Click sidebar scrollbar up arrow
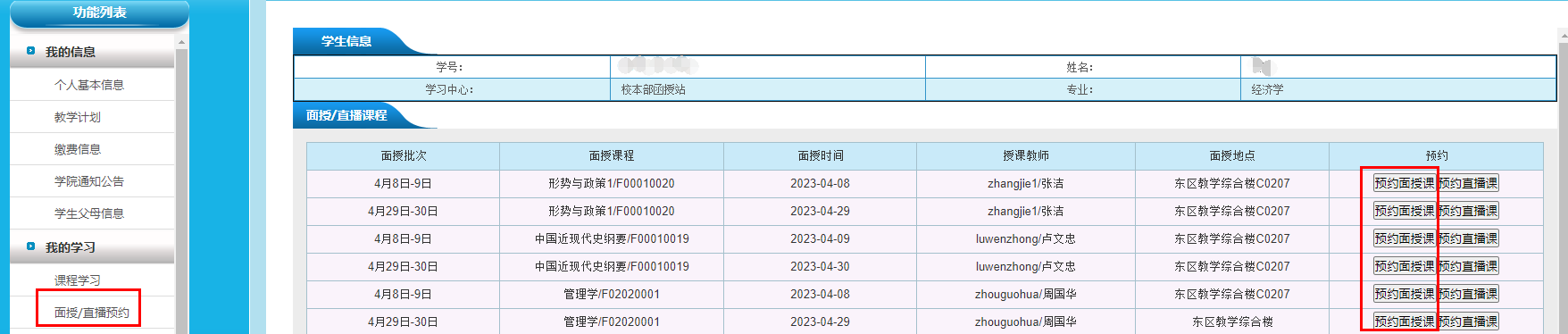 click(x=181, y=42)
